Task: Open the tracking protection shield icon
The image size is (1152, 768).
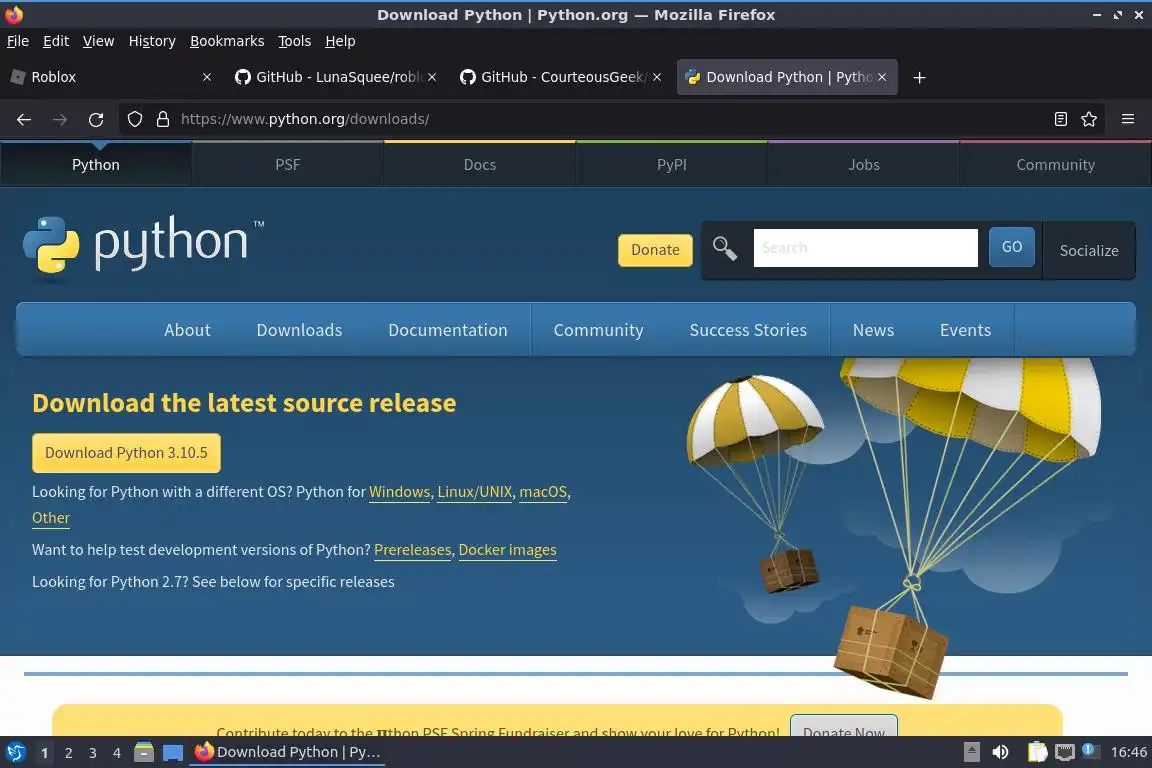Action: coord(134,119)
